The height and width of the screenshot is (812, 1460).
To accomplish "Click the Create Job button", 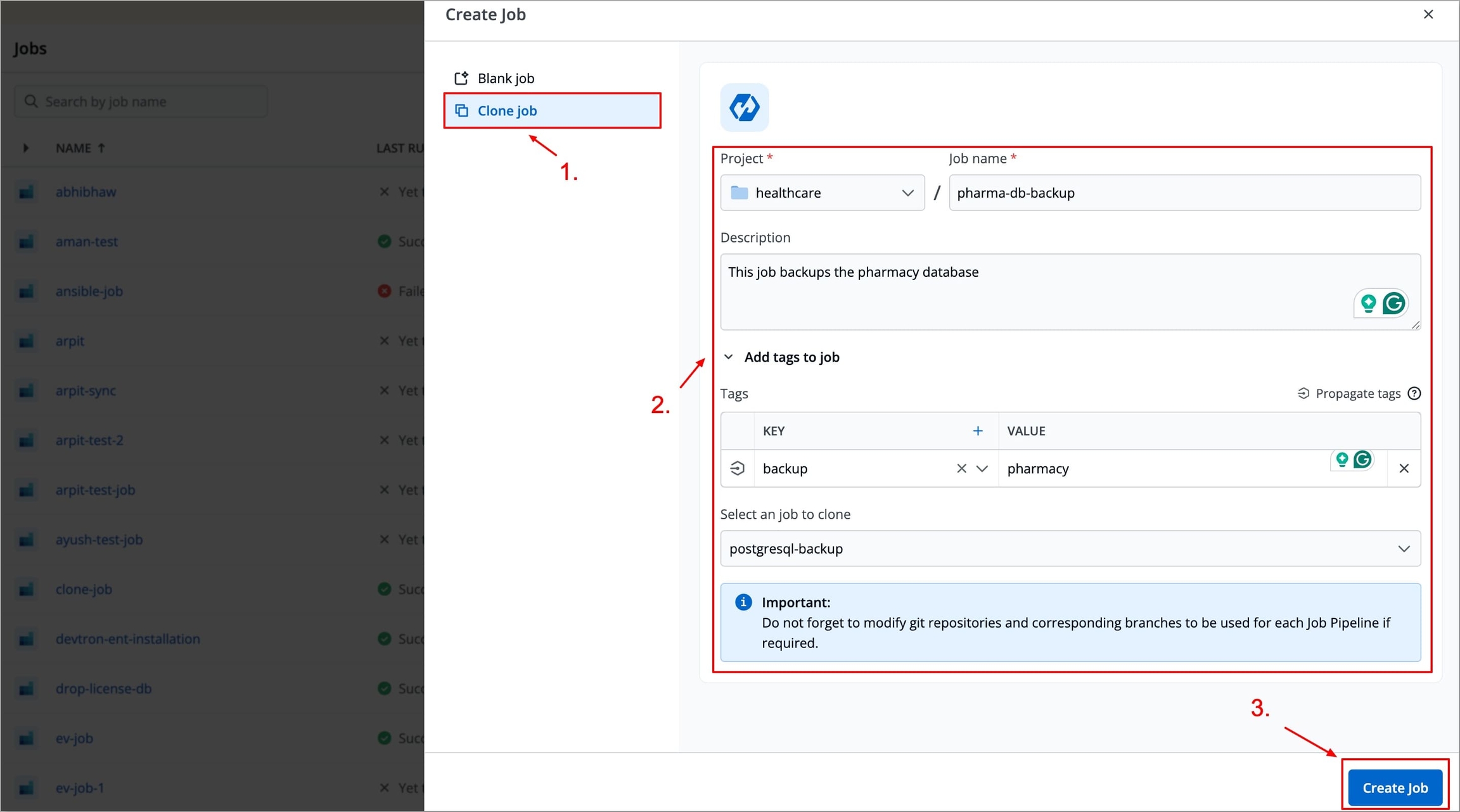I will [x=1395, y=788].
